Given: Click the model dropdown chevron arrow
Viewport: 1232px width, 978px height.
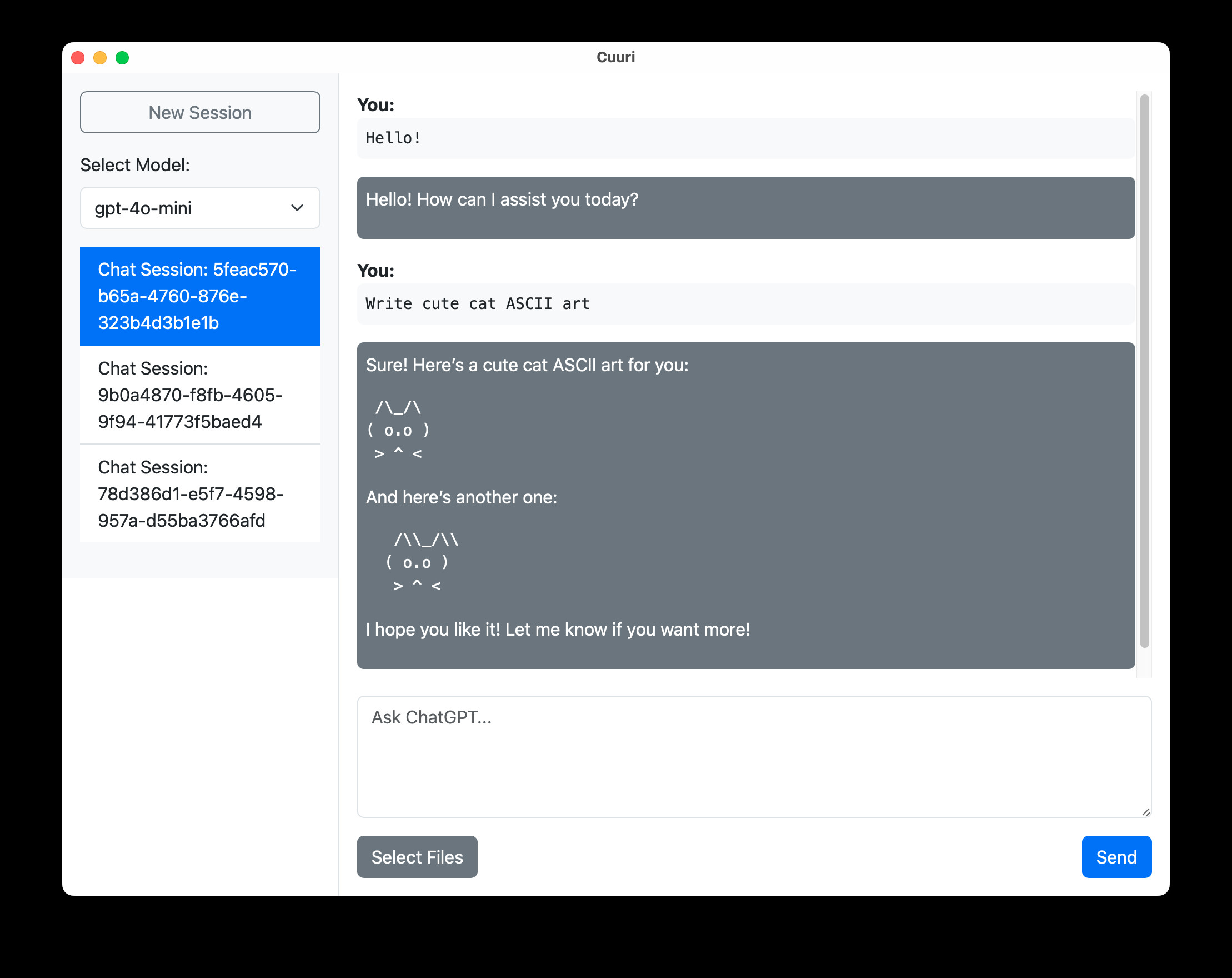Looking at the screenshot, I should 297,208.
